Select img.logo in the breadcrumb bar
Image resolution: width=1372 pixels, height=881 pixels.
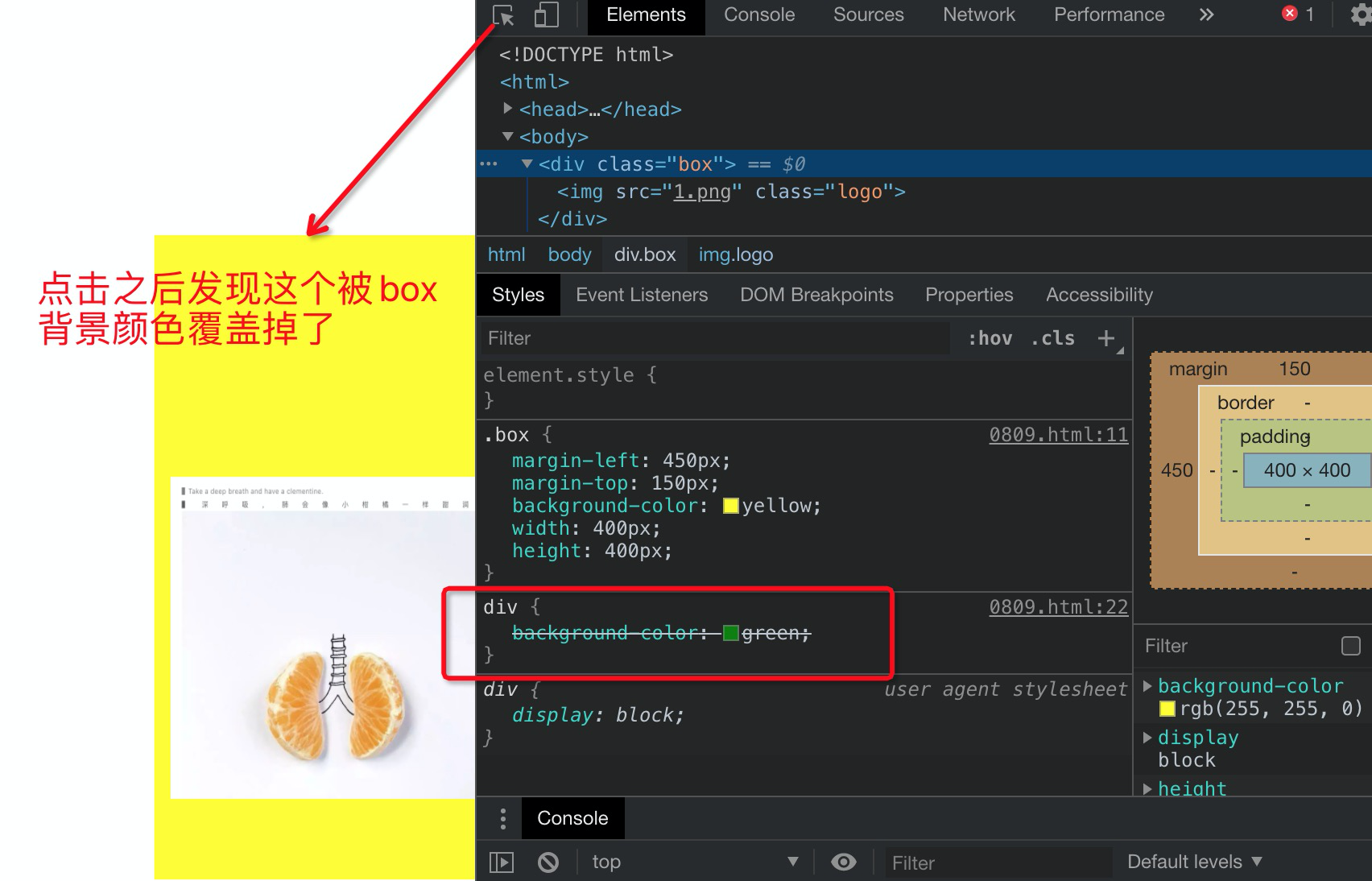pos(735,254)
